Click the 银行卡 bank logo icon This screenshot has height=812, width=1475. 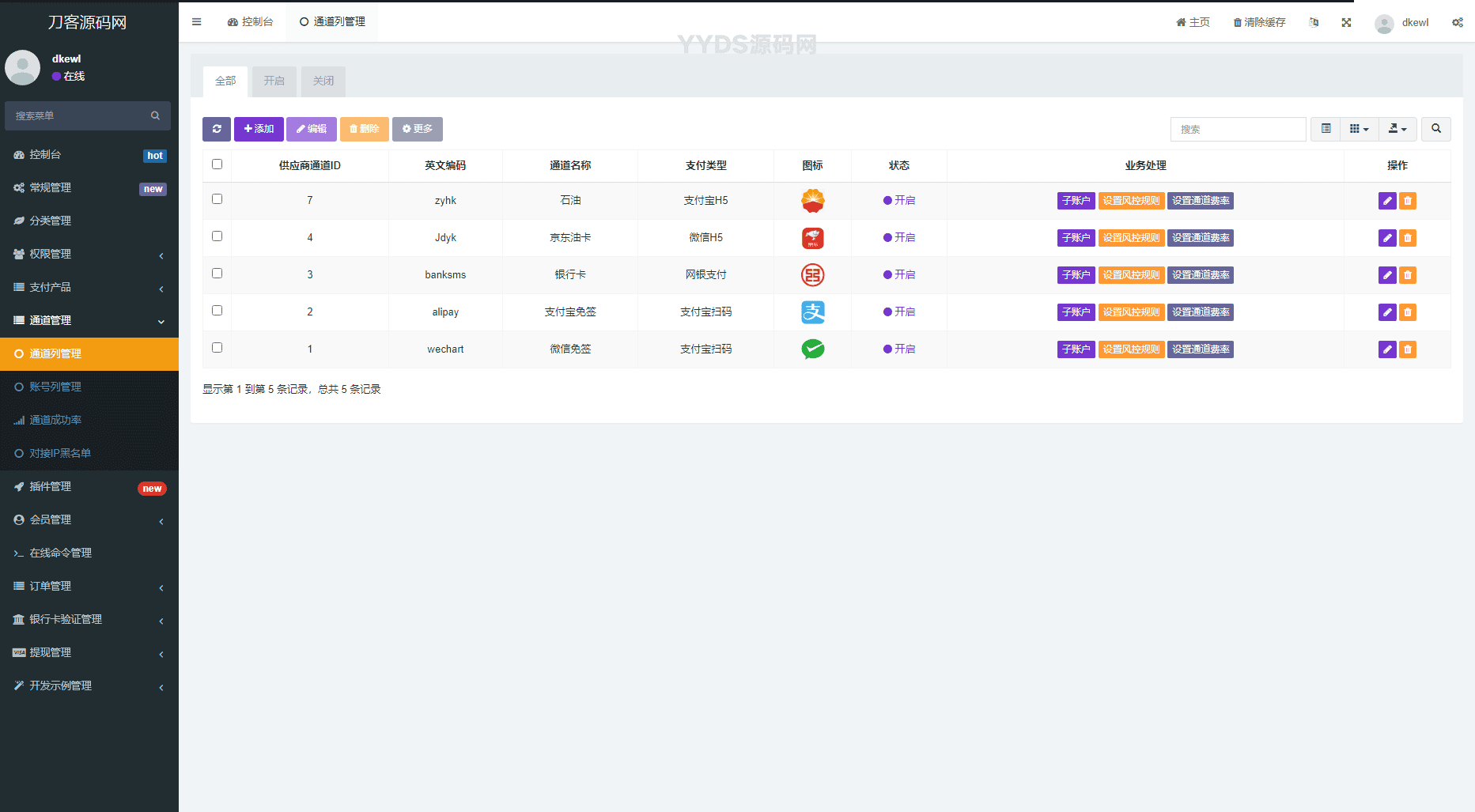pyautogui.click(x=812, y=275)
